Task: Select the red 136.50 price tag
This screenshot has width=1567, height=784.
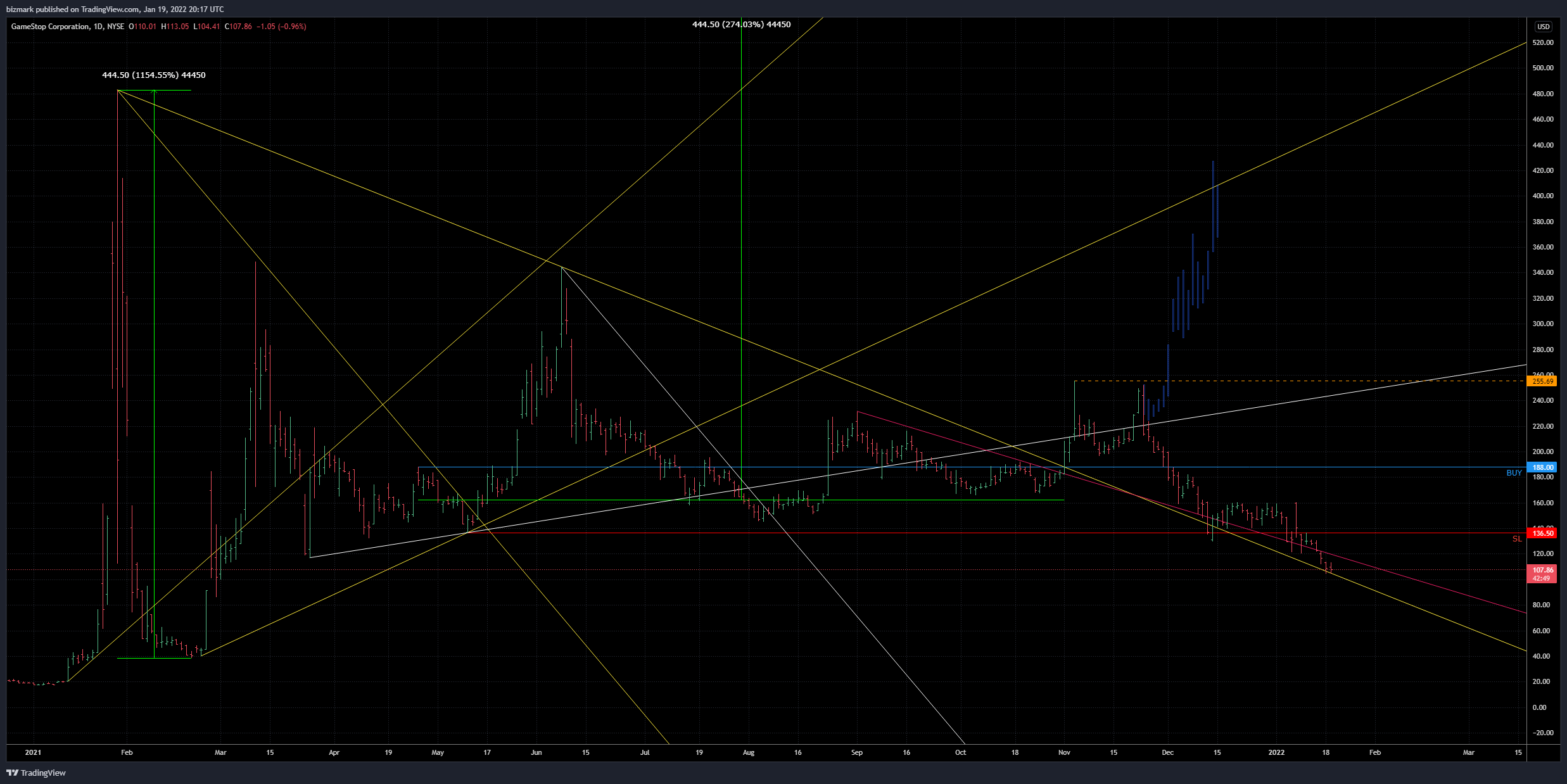Action: coord(1542,533)
